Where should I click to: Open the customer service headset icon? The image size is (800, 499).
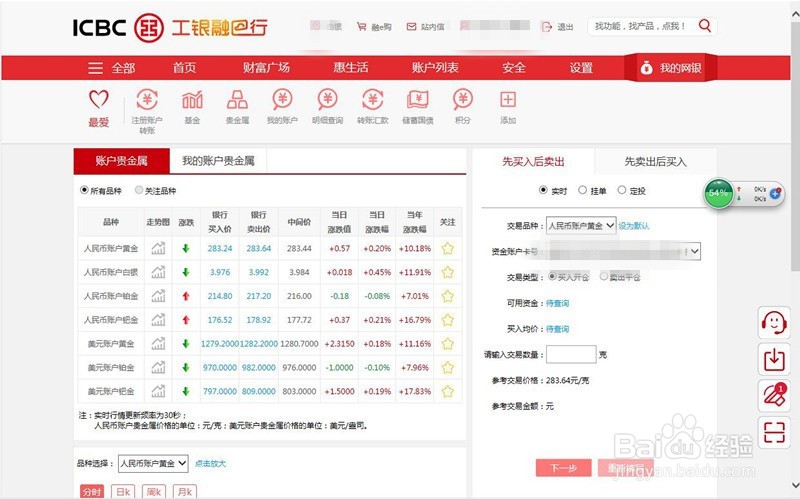click(x=774, y=322)
